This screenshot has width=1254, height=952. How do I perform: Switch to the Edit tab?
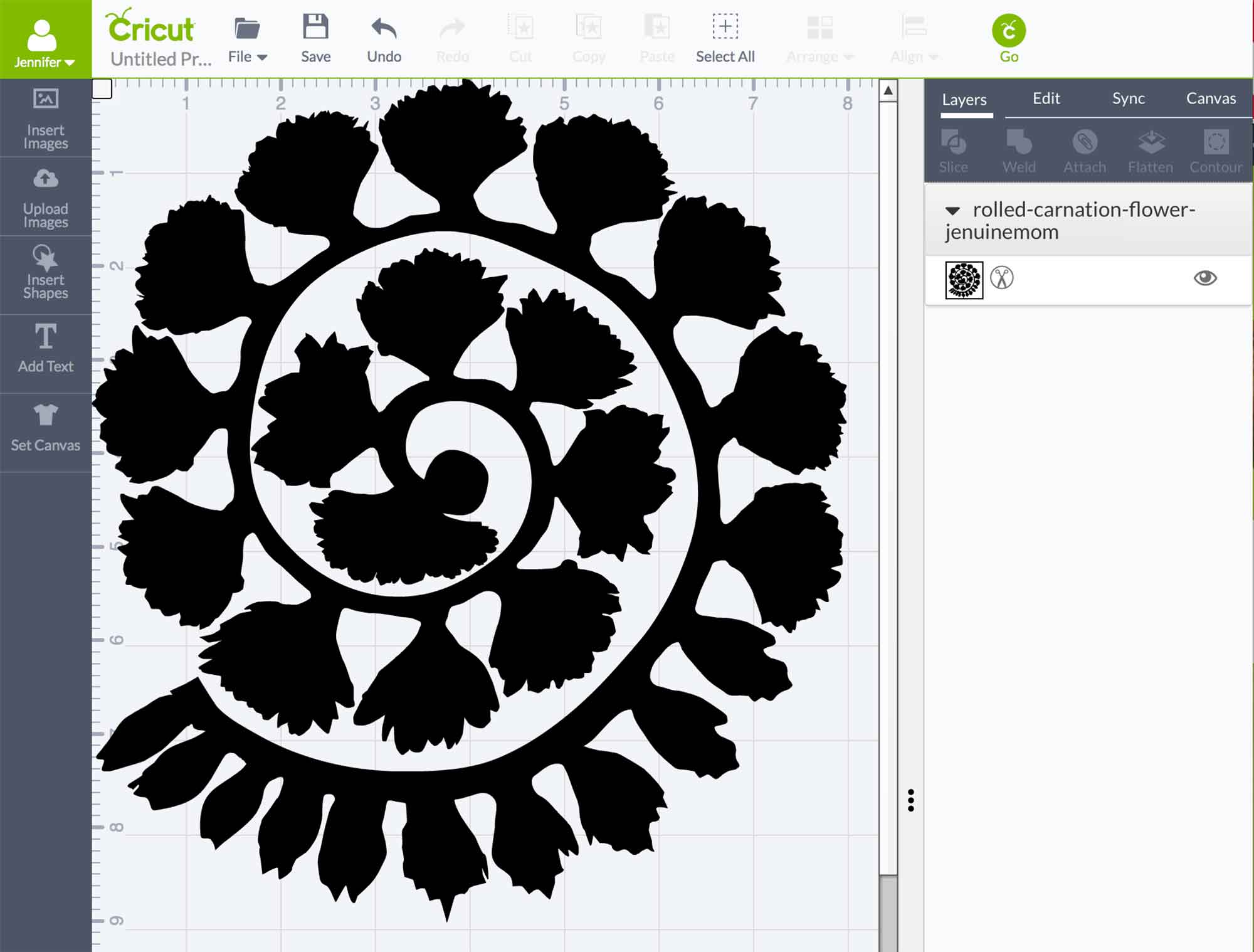(1047, 98)
